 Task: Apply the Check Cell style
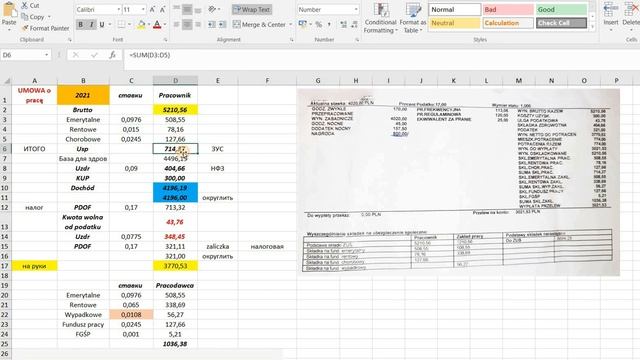coord(561,23)
